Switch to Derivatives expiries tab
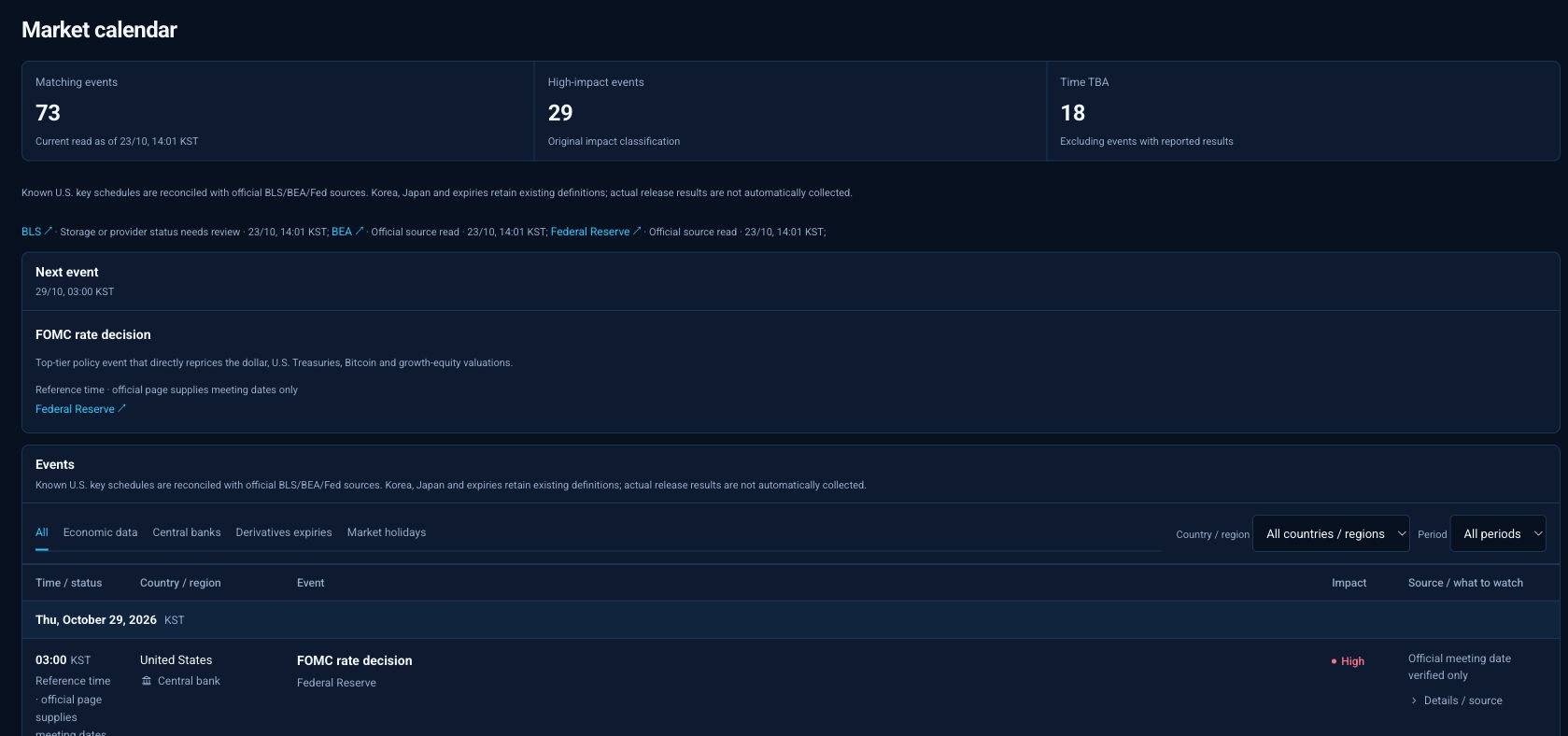1568x736 pixels. click(x=284, y=532)
